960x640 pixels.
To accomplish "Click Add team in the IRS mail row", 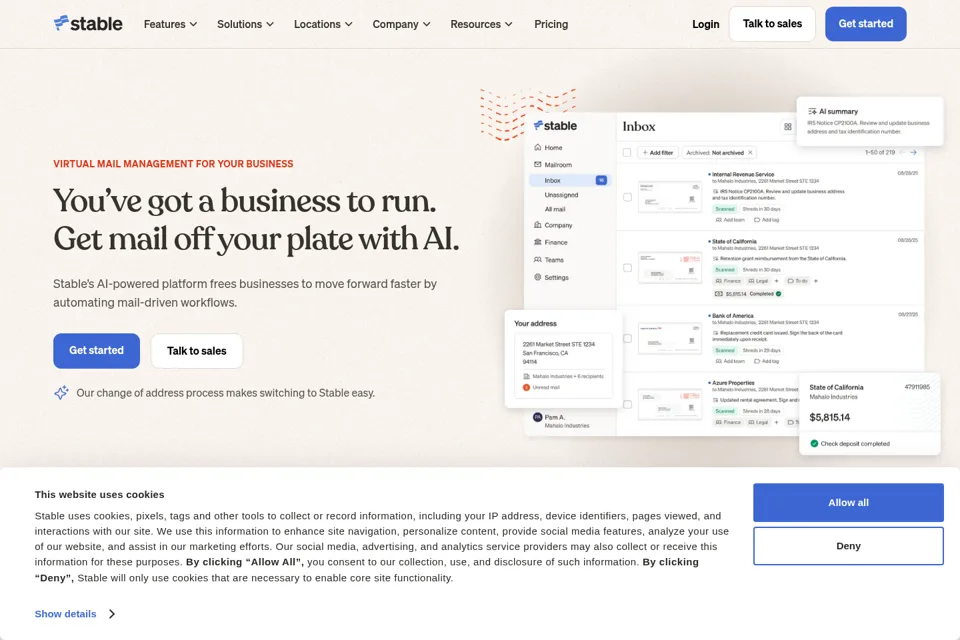I will click(730, 220).
